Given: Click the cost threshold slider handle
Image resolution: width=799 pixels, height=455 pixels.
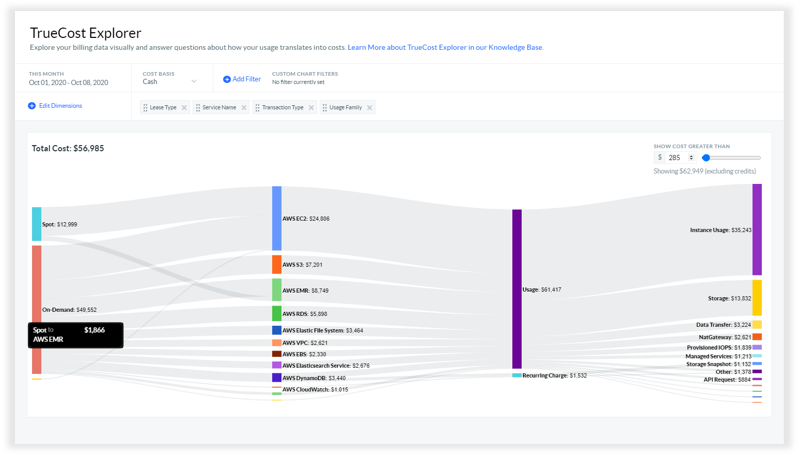Looking at the screenshot, I should [706, 158].
